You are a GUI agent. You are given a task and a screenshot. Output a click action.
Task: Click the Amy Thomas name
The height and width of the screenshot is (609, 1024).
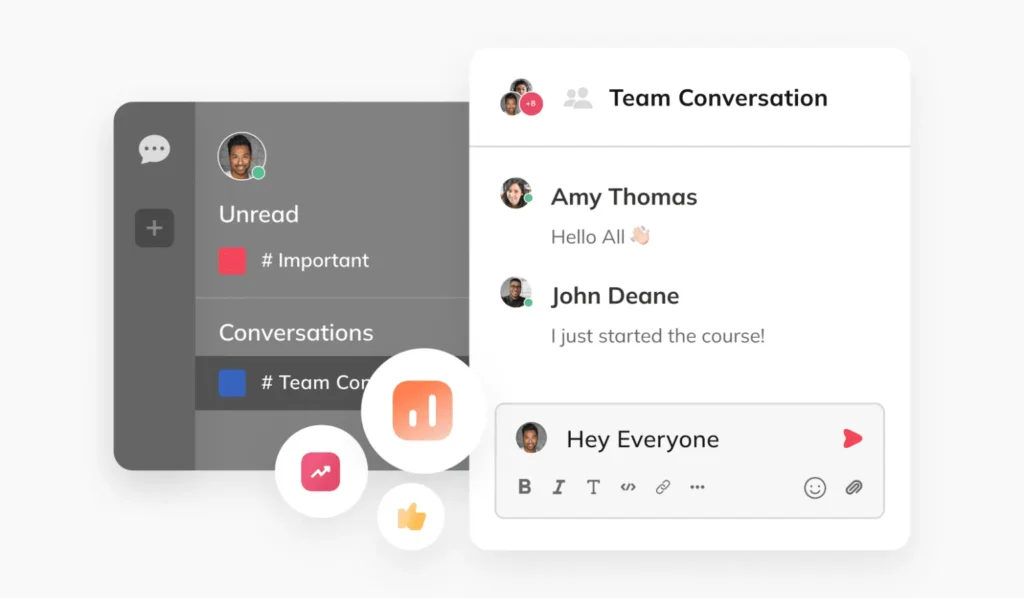click(x=624, y=196)
